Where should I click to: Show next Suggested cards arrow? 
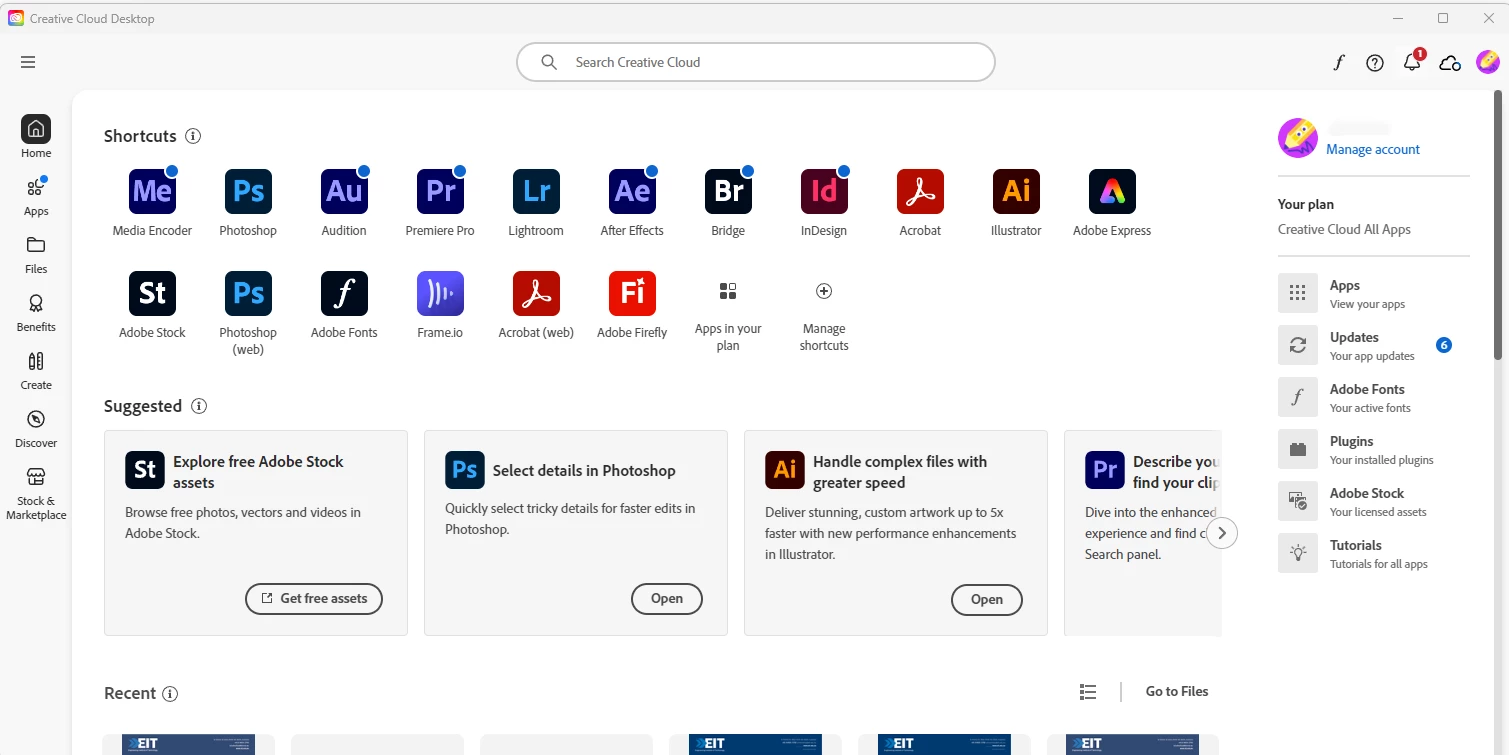click(1222, 533)
